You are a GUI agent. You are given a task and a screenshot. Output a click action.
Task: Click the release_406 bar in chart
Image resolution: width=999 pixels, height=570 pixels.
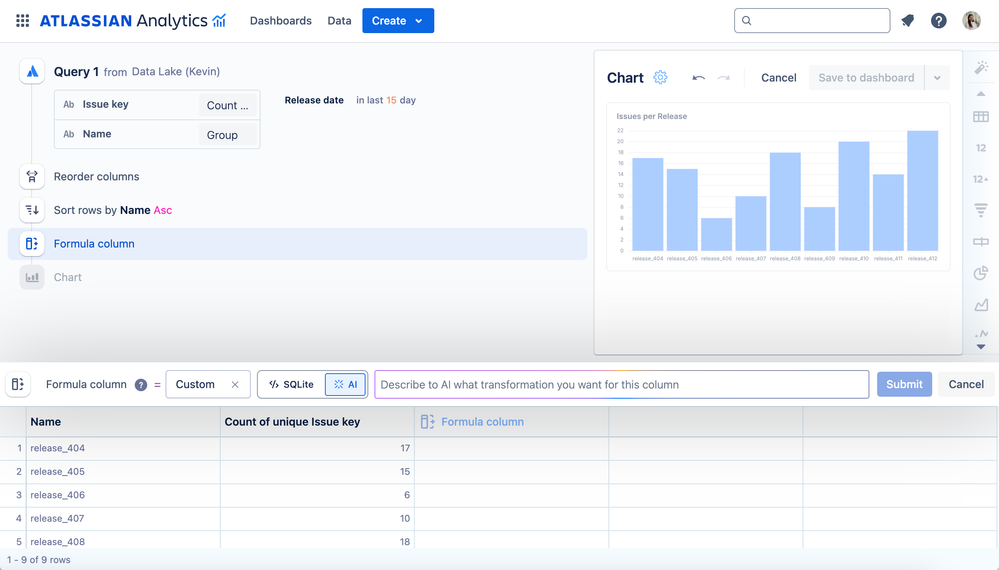point(716,234)
